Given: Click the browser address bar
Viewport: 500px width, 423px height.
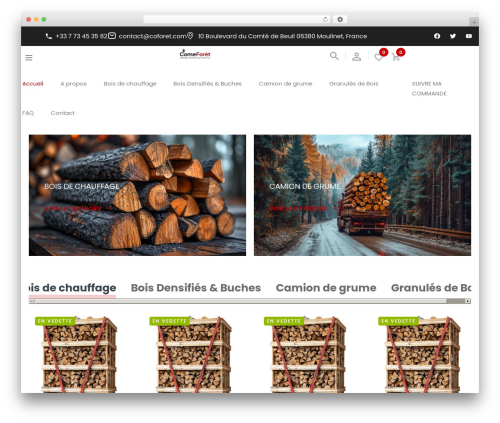Looking at the screenshot, I should coord(237,19).
